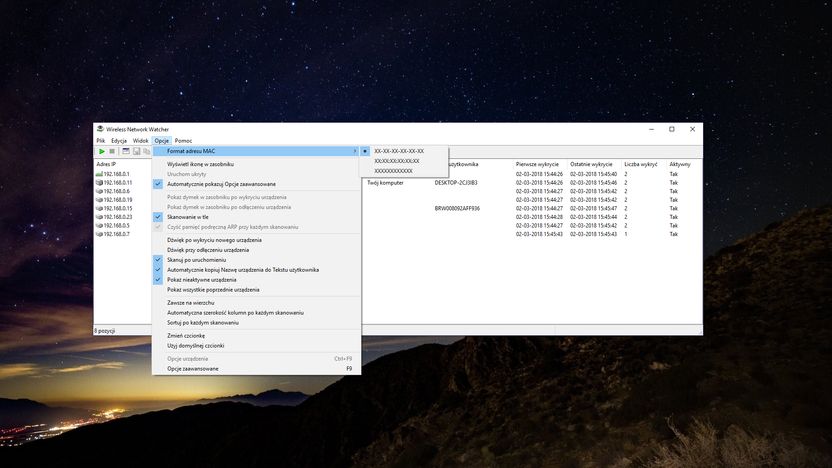Click the save floppy disk toolbar icon

point(136,151)
